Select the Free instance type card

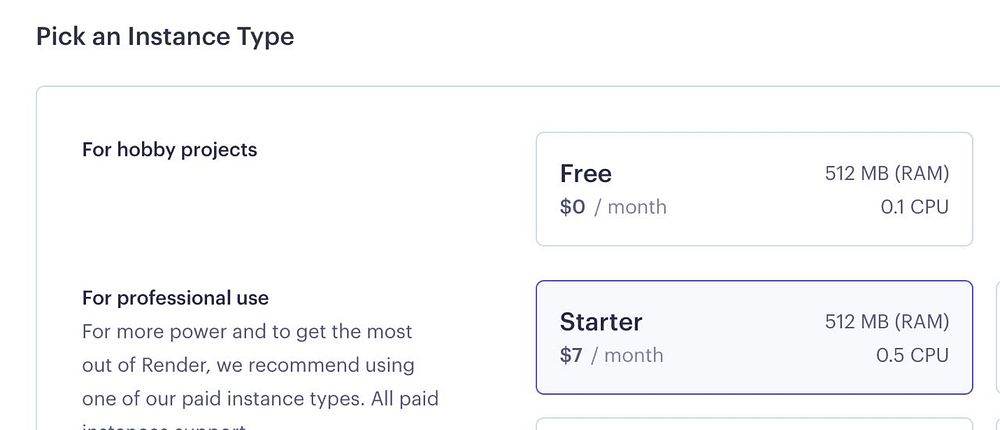click(x=754, y=189)
